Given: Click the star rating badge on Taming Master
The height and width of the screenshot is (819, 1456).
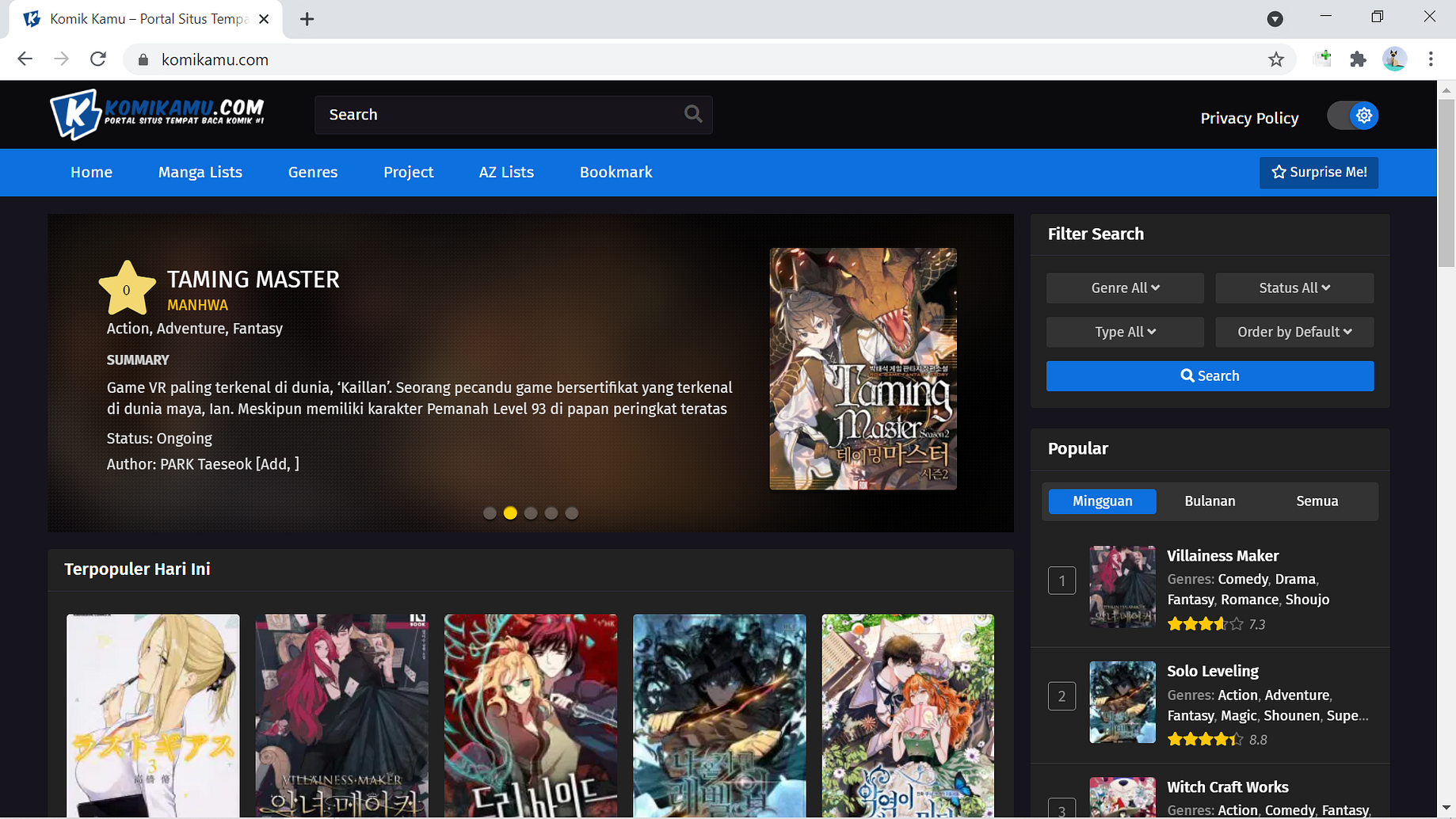Looking at the screenshot, I should tap(127, 288).
